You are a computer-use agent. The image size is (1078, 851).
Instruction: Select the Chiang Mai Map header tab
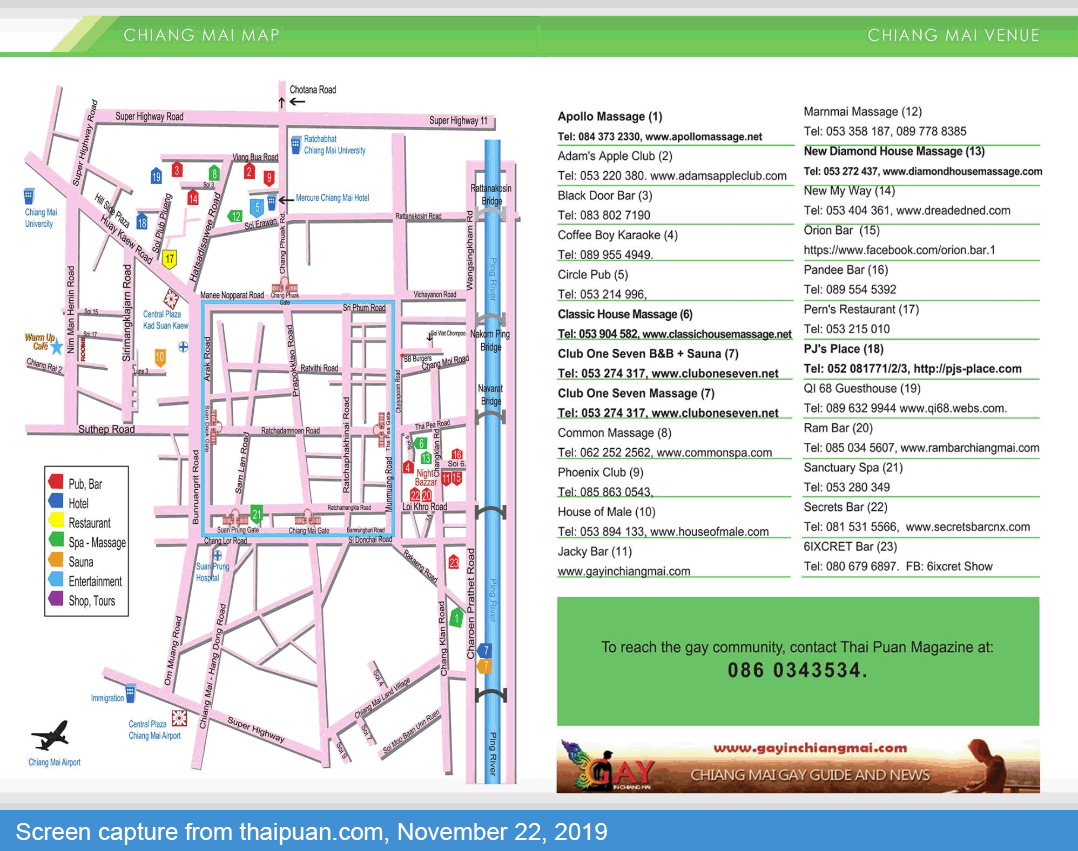pyautogui.click(x=201, y=36)
